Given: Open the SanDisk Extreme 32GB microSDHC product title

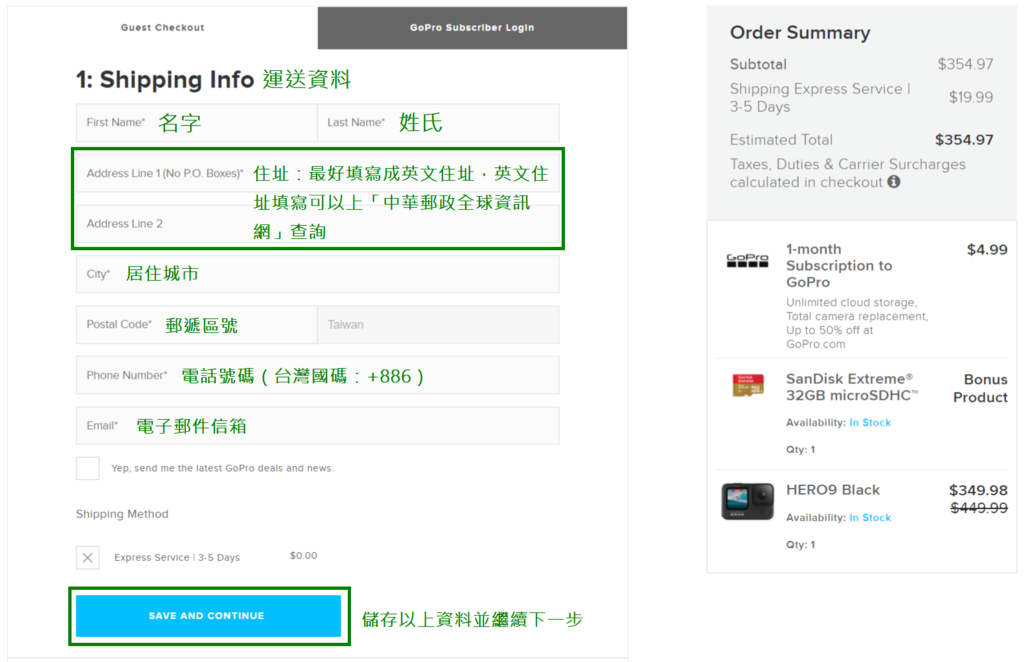Looking at the screenshot, I should (x=852, y=387).
